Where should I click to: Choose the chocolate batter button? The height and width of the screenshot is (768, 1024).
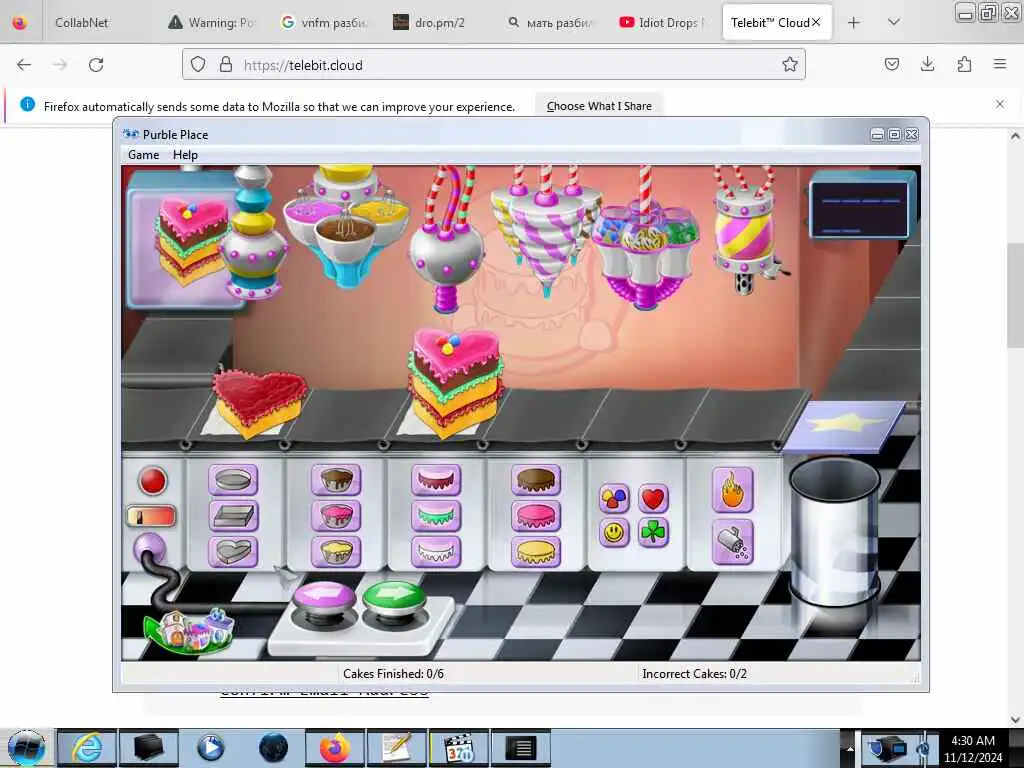[x=336, y=480]
